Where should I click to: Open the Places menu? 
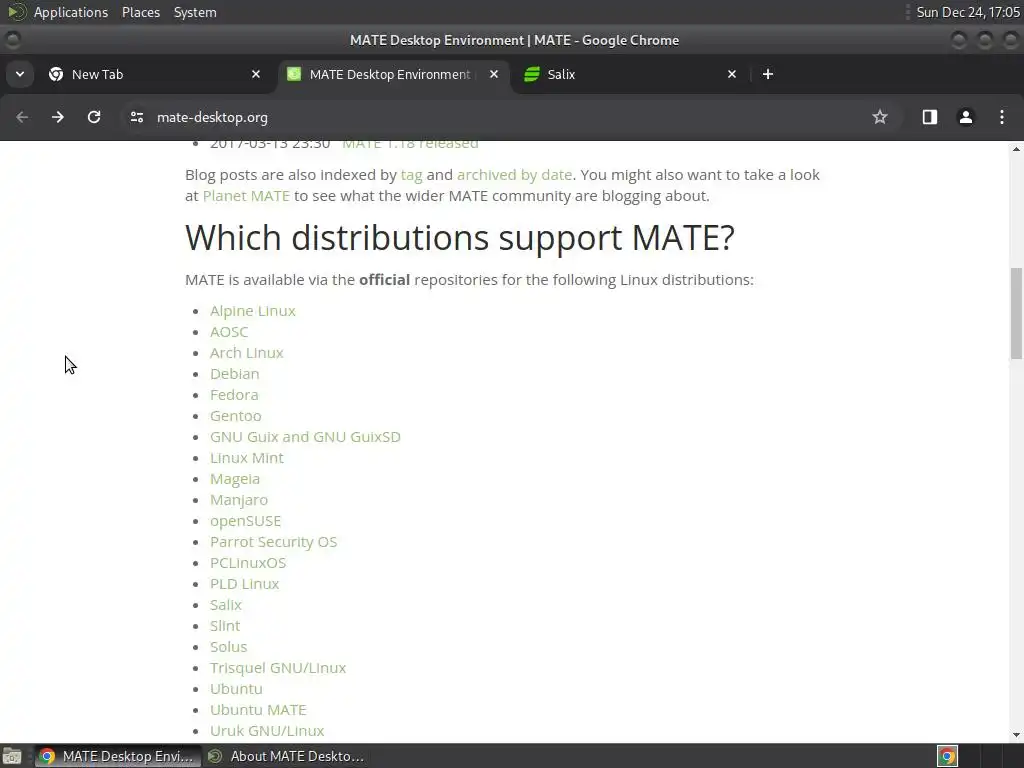coord(141,12)
